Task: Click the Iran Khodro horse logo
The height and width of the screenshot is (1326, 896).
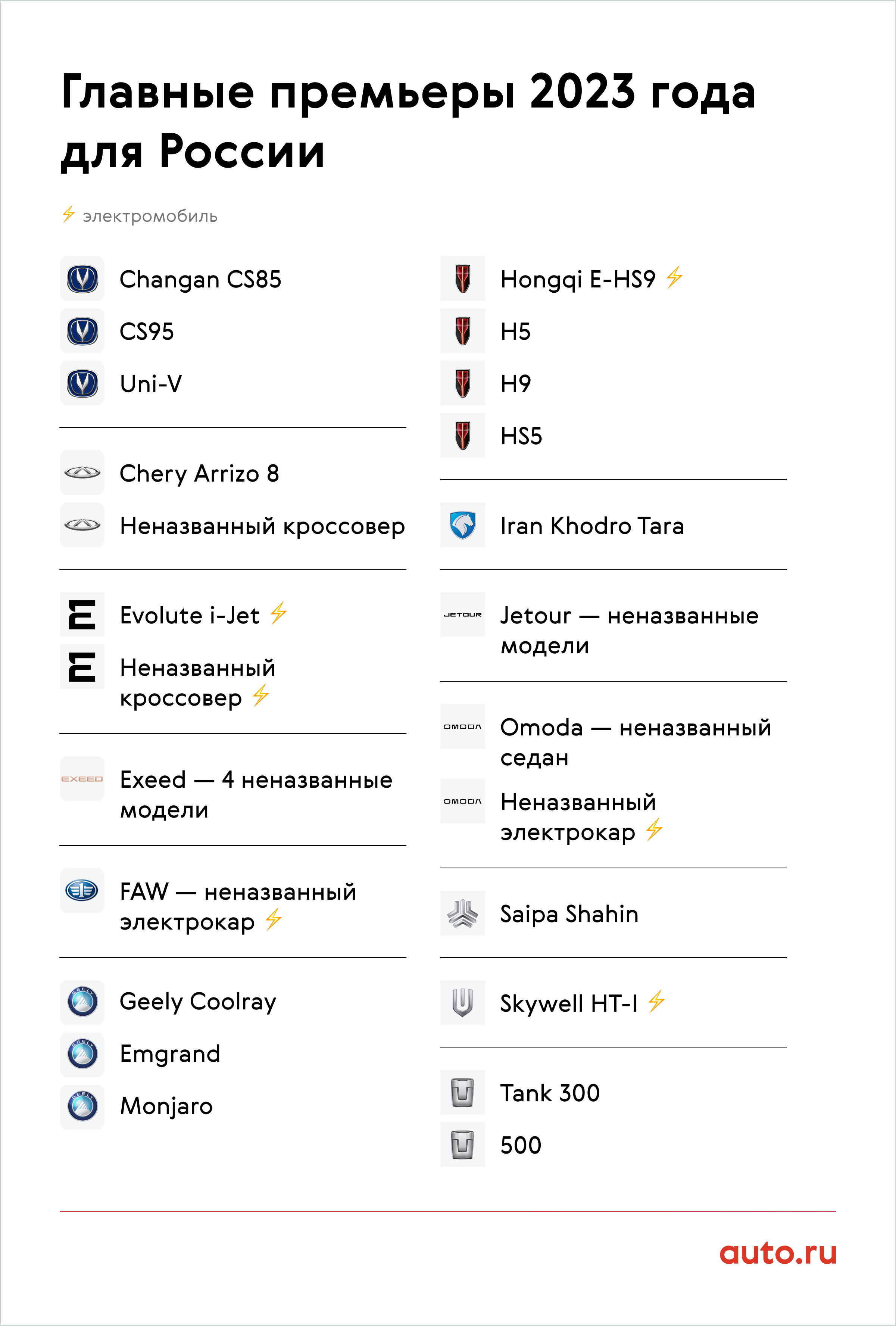Action: pyautogui.click(x=462, y=525)
